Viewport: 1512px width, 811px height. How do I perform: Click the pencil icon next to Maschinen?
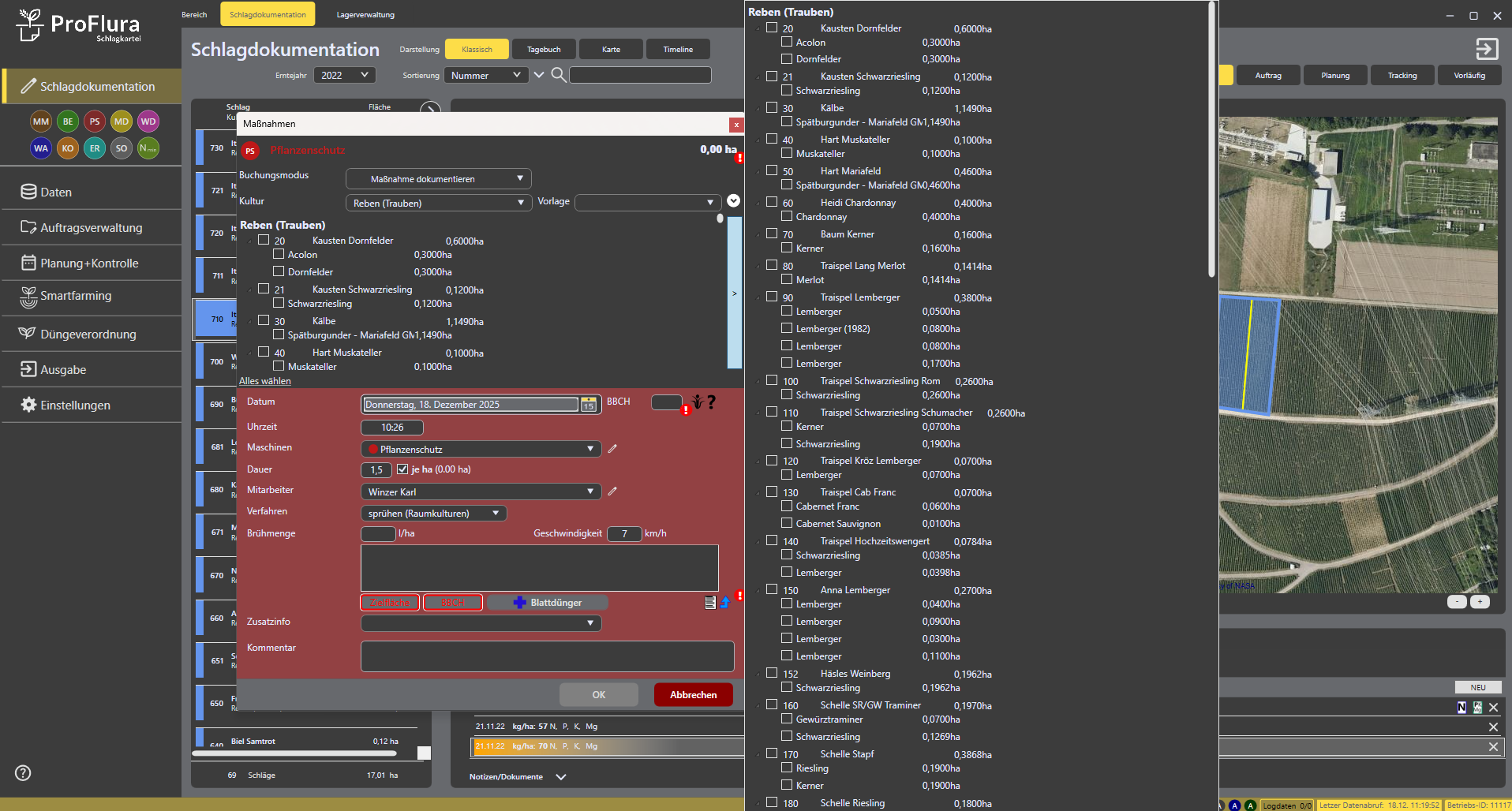[x=612, y=449]
